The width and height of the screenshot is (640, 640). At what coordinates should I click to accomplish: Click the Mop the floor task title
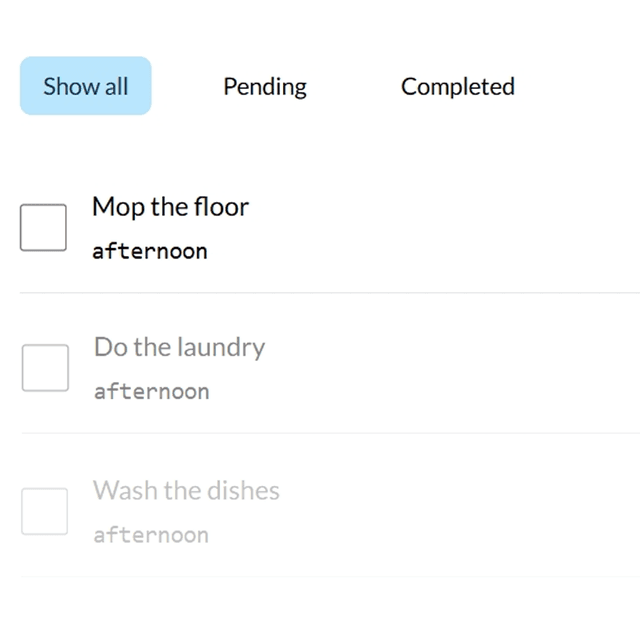click(x=171, y=207)
